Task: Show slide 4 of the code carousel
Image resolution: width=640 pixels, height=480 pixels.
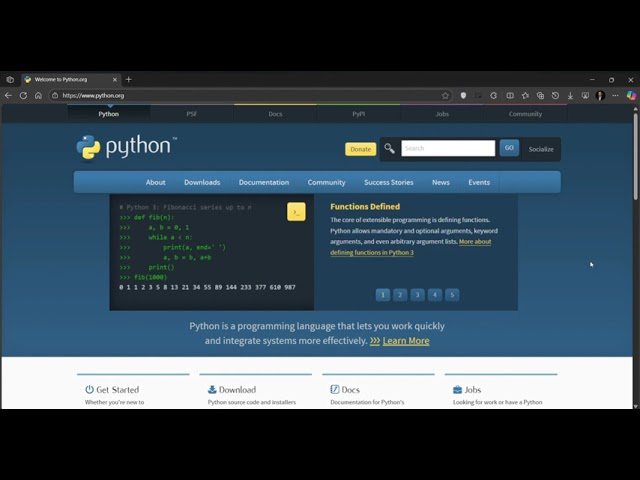Action: coord(435,295)
